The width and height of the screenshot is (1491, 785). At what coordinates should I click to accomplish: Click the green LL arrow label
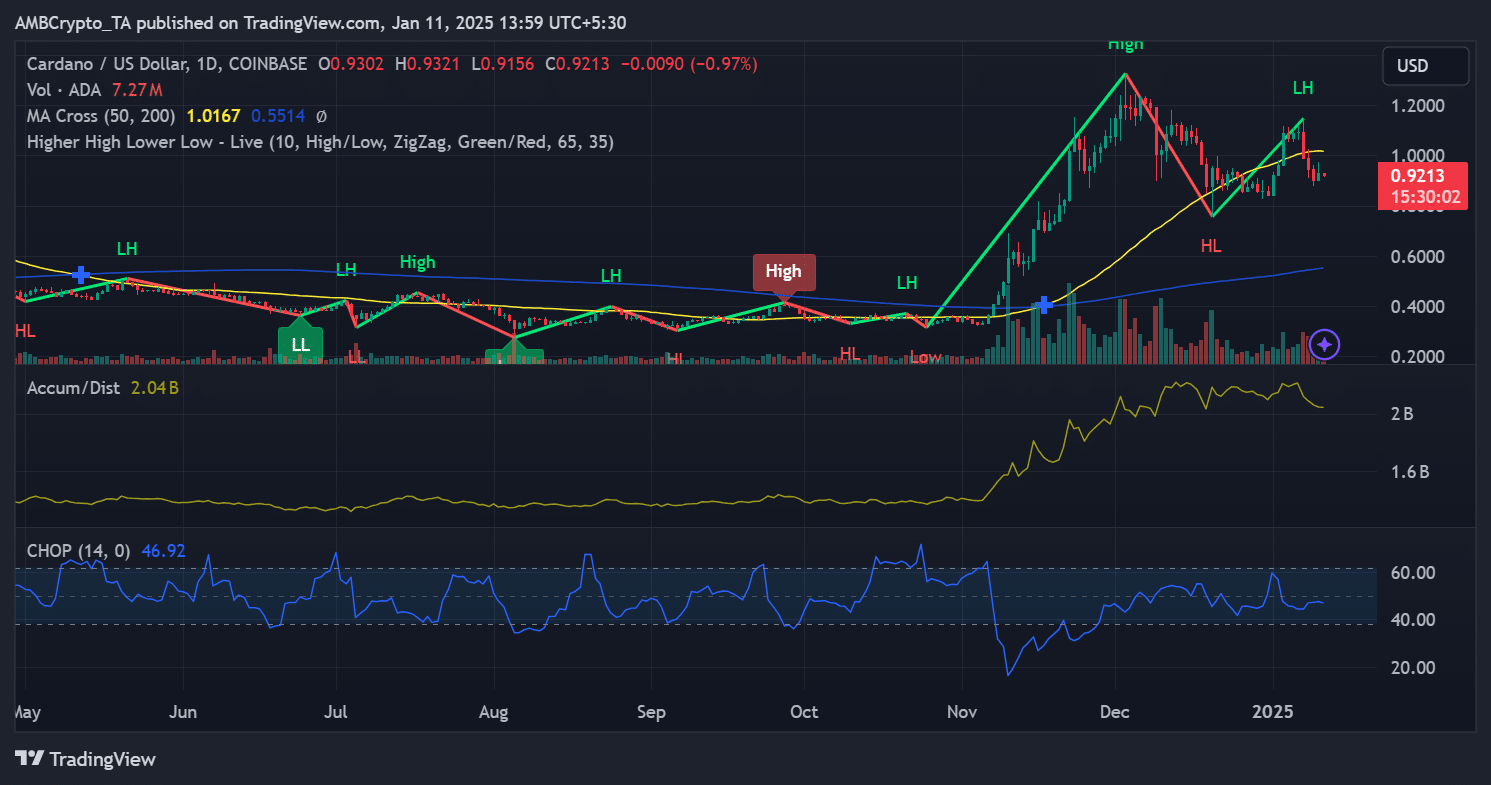click(x=299, y=343)
